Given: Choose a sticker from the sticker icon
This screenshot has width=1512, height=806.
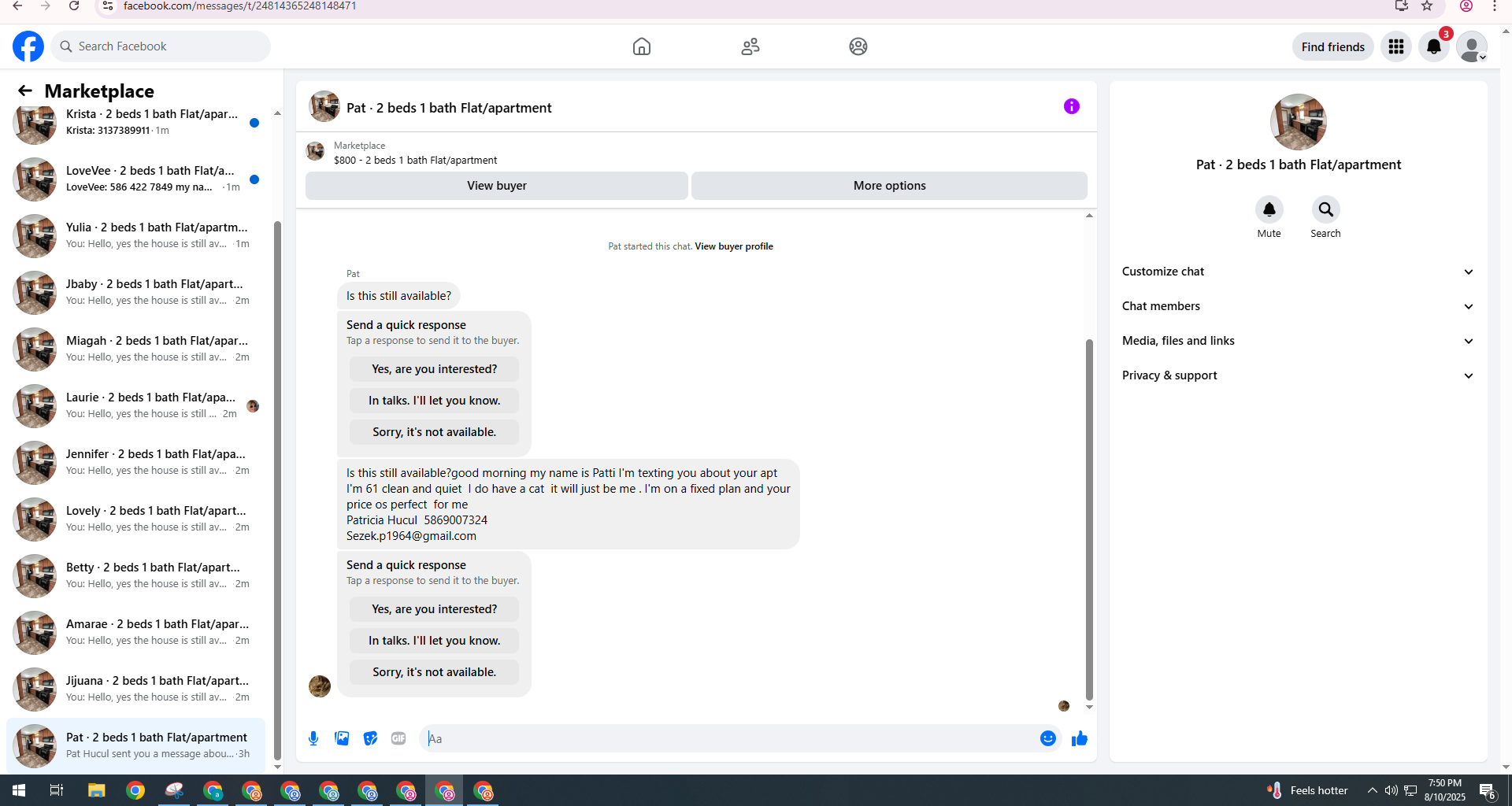Looking at the screenshot, I should coord(370,738).
